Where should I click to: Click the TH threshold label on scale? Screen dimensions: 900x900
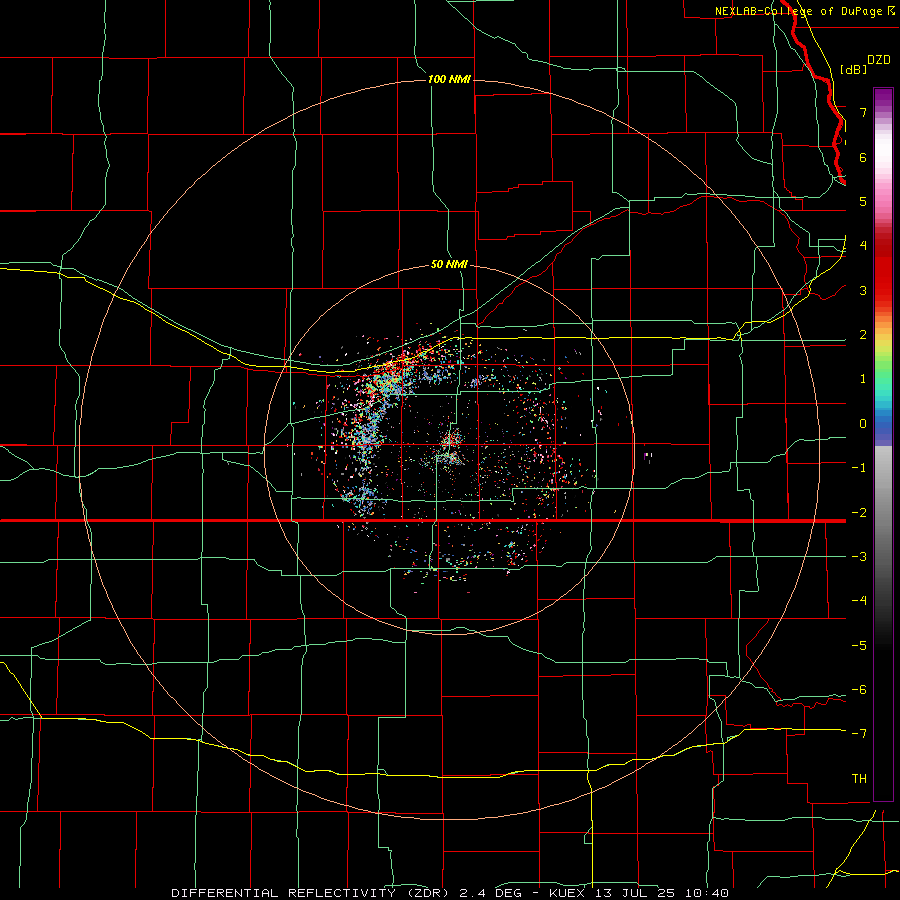point(859,779)
